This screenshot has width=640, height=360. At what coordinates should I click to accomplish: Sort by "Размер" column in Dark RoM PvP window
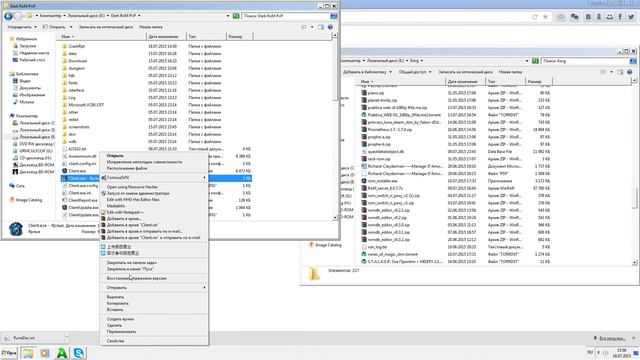240,36
